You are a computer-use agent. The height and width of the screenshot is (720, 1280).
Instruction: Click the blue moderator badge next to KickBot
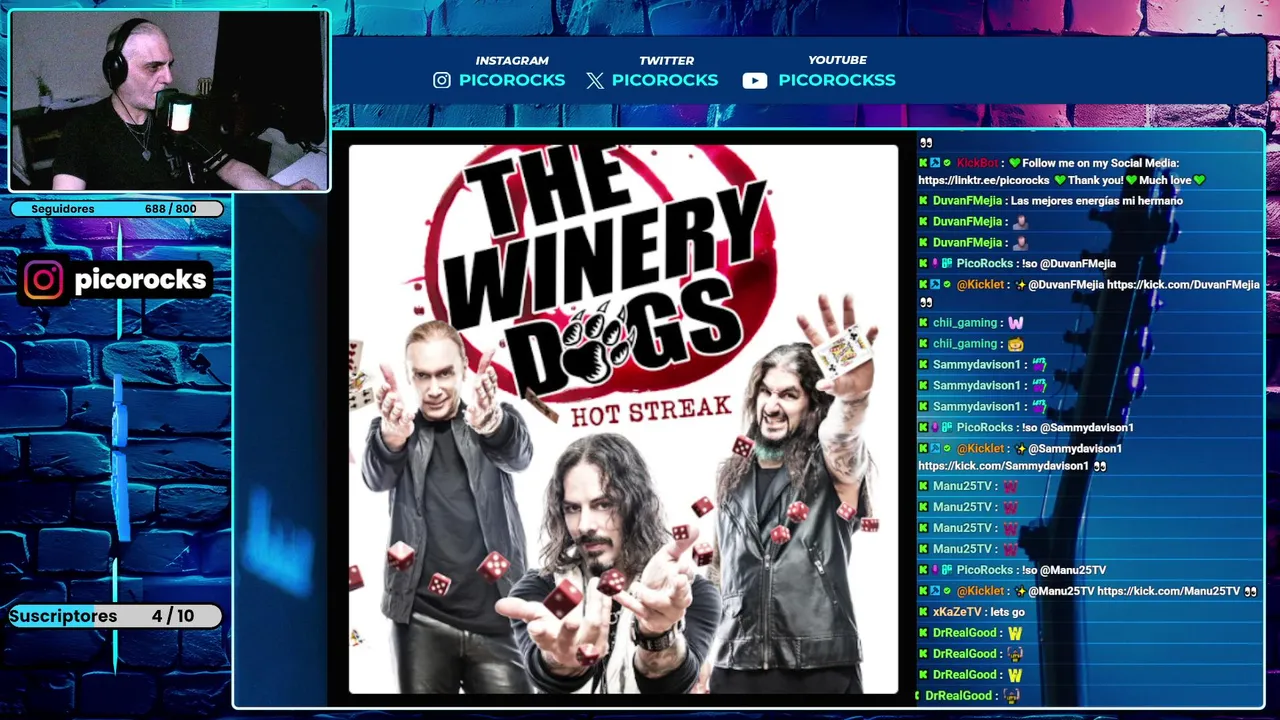pyautogui.click(x=935, y=163)
